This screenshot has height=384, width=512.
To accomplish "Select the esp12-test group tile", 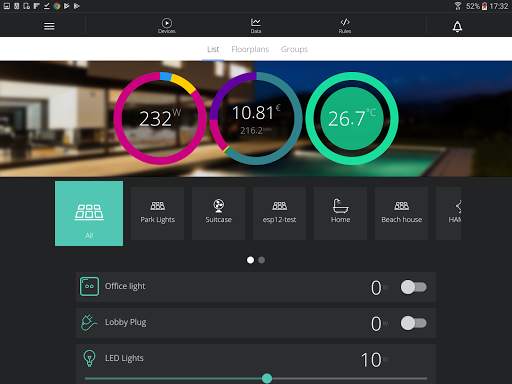I will click(x=279, y=213).
